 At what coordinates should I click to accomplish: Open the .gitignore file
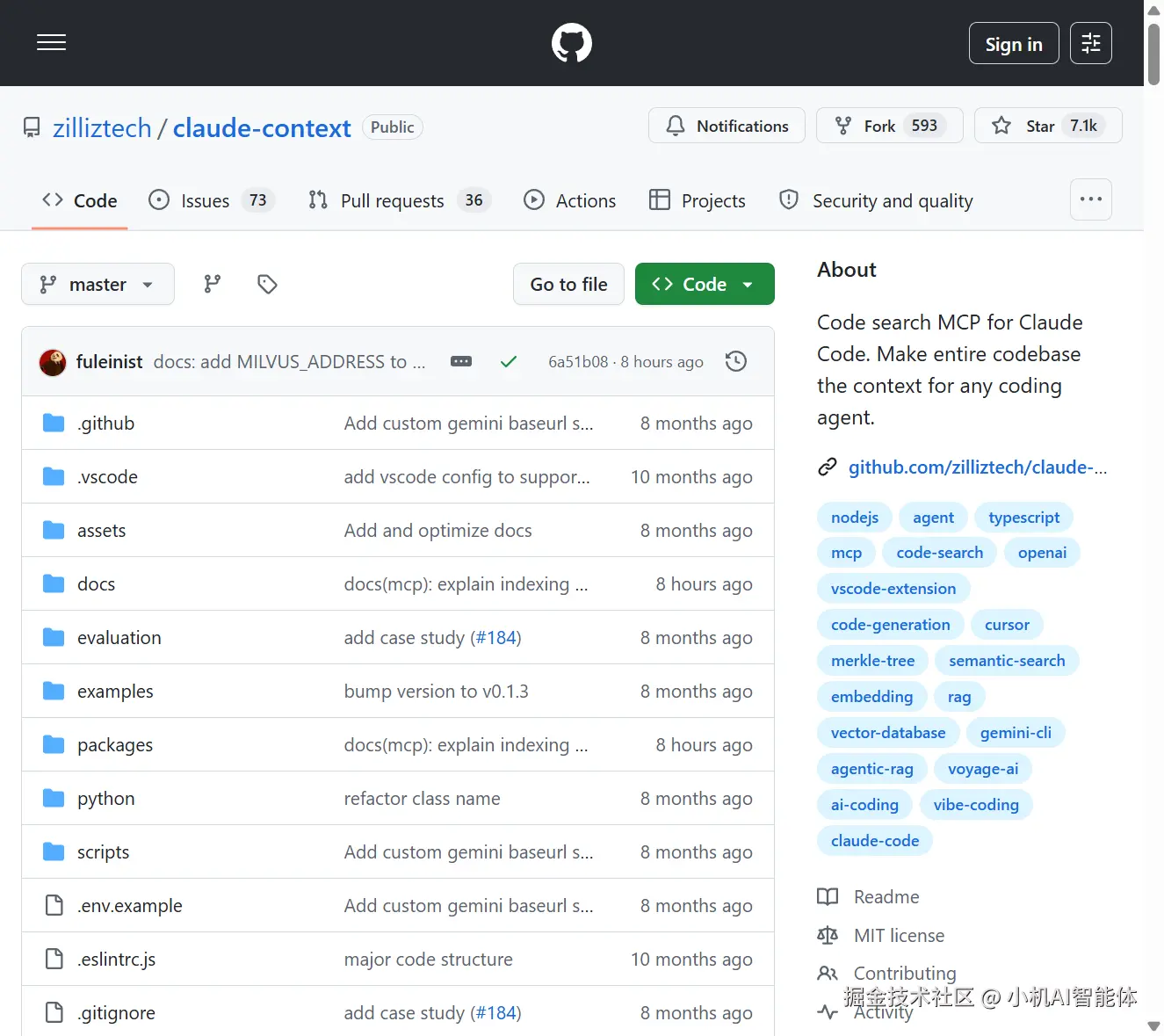pyautogui.click(x=117, y=1012)
